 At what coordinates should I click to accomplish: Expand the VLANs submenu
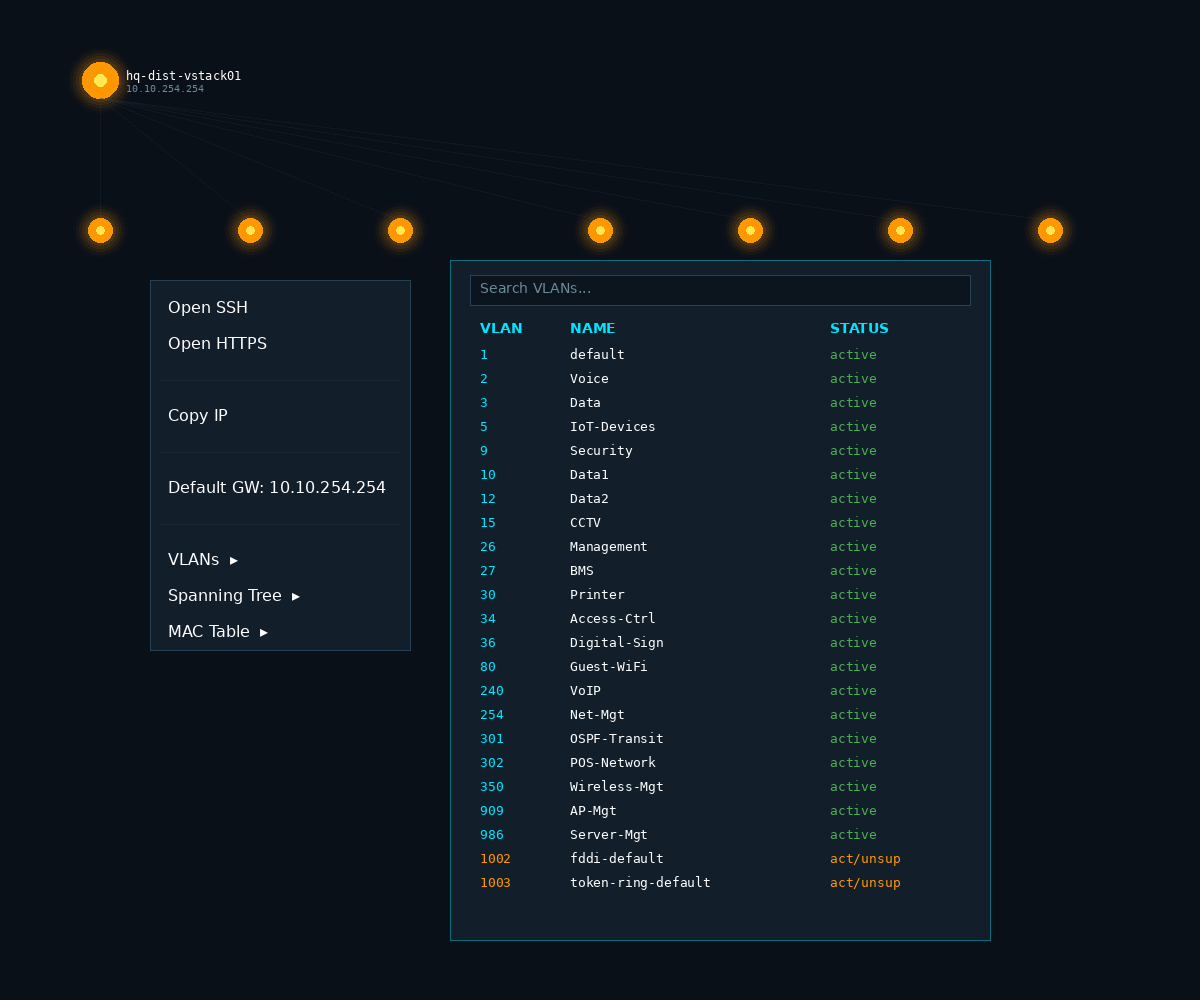pos(195,559)
